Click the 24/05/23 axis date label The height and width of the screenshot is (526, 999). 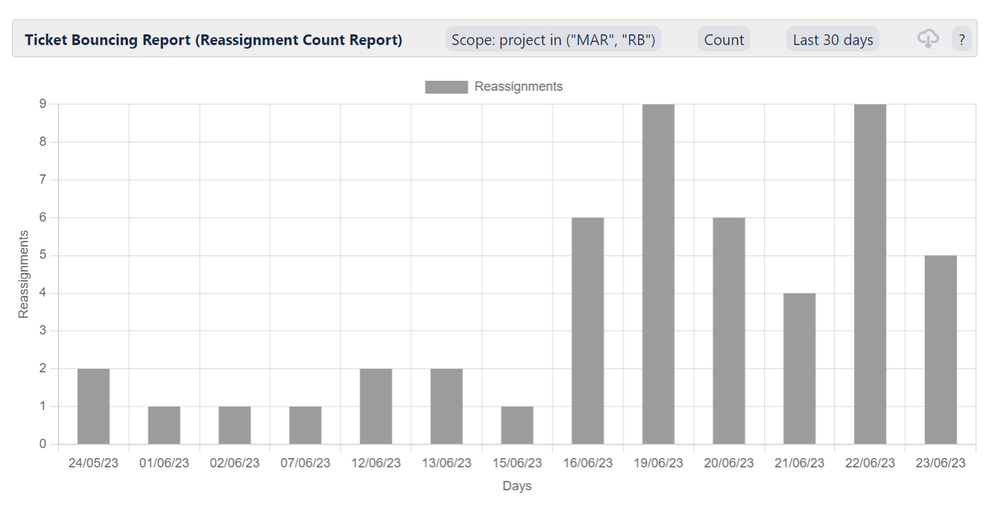[x=94, y=463]
